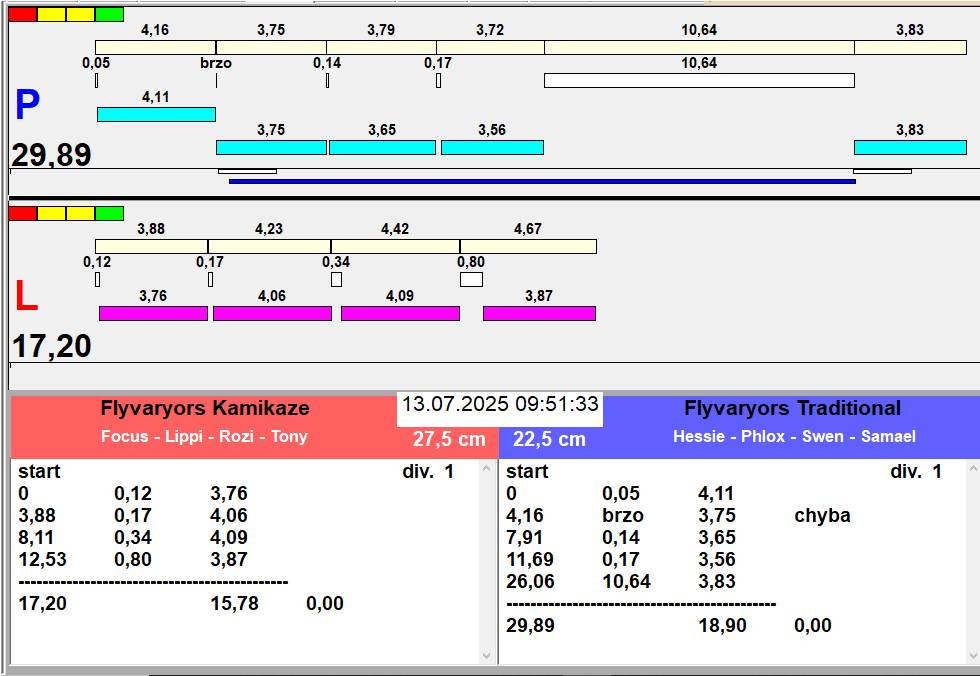Click the red start light in lane P
This screenshot has height=676, width=980.
coord(22,14)
